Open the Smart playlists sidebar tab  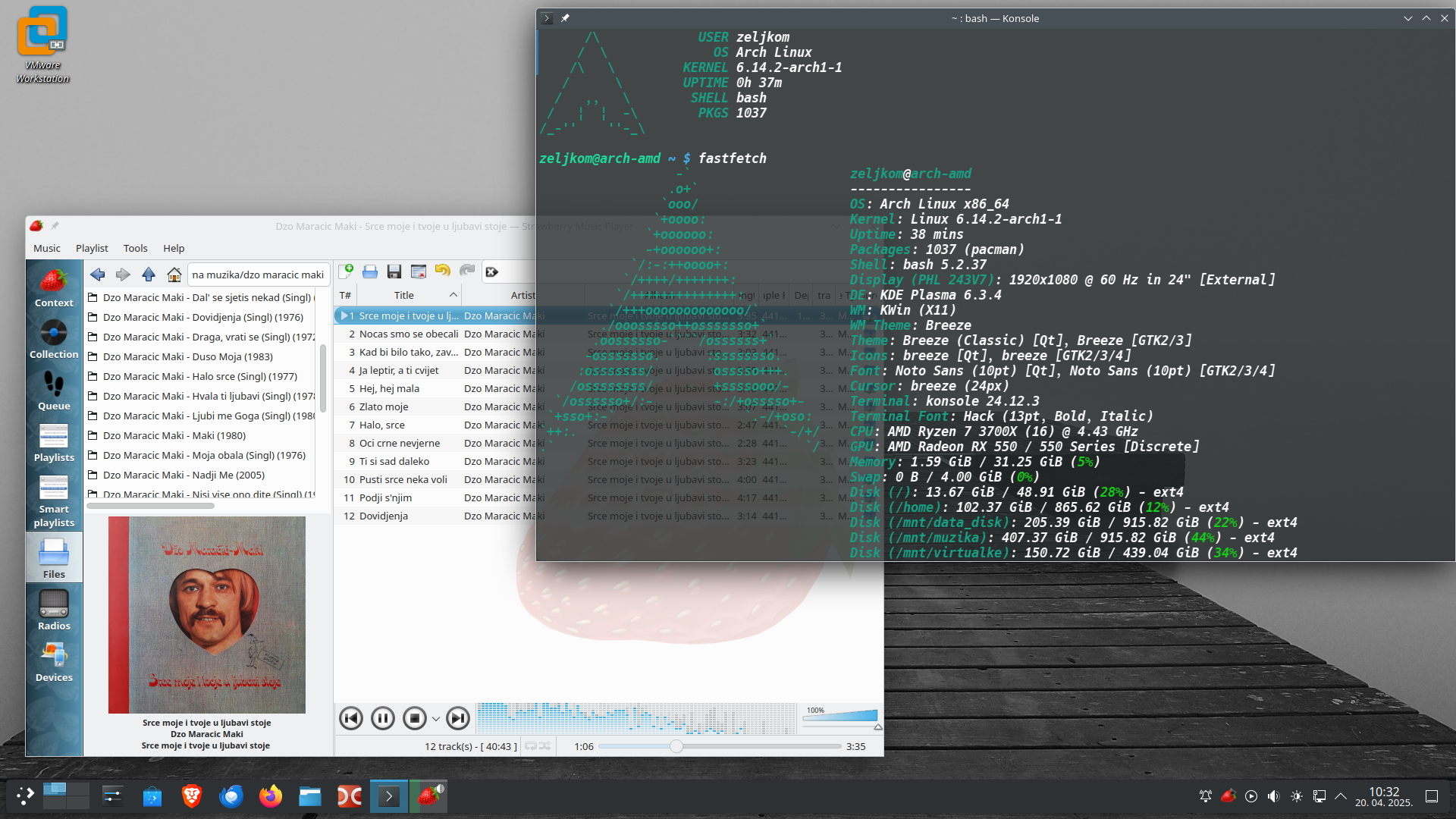tap(54, 500)
